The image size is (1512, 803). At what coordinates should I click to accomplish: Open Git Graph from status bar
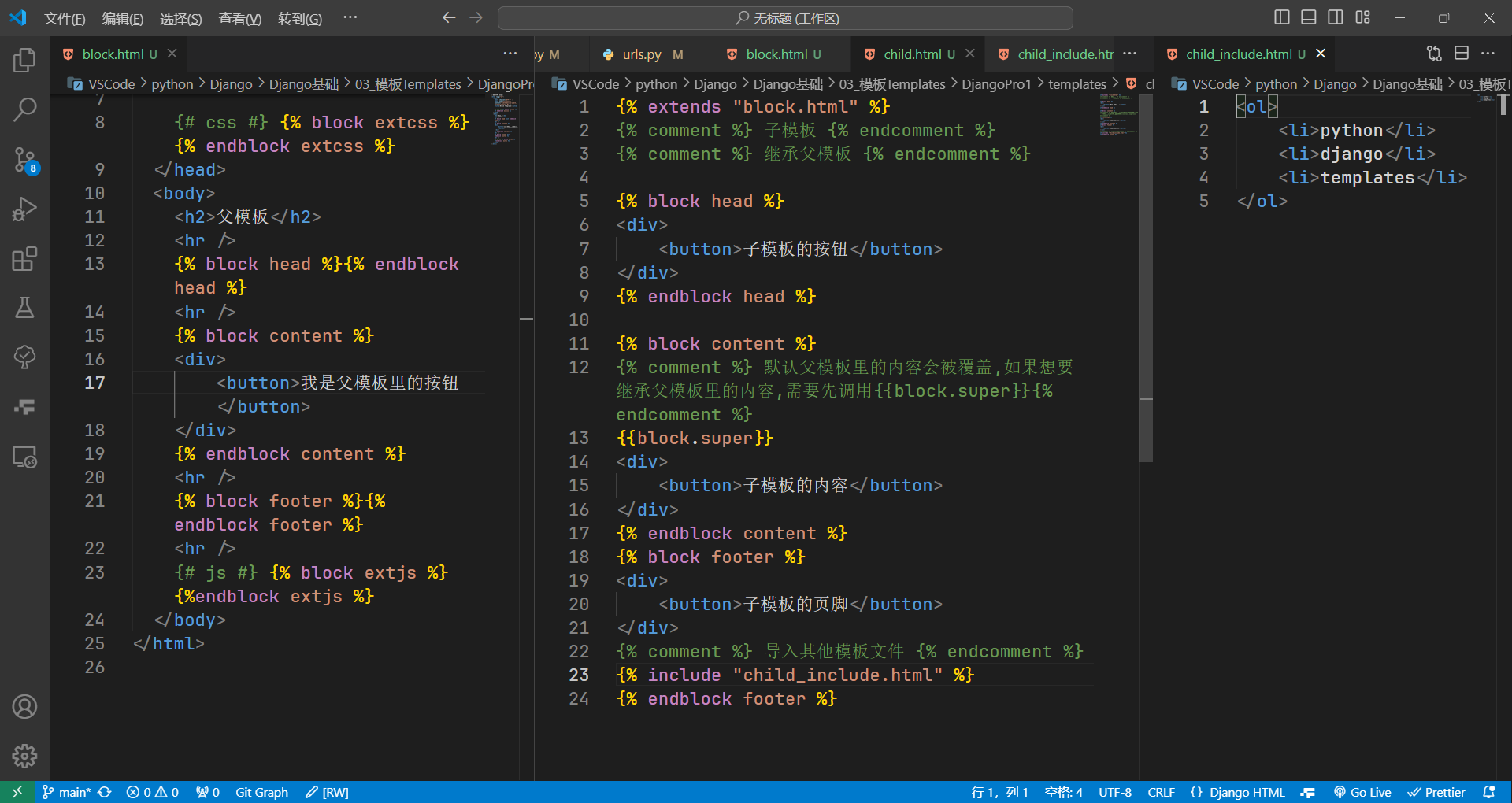(x=261, y=792)
